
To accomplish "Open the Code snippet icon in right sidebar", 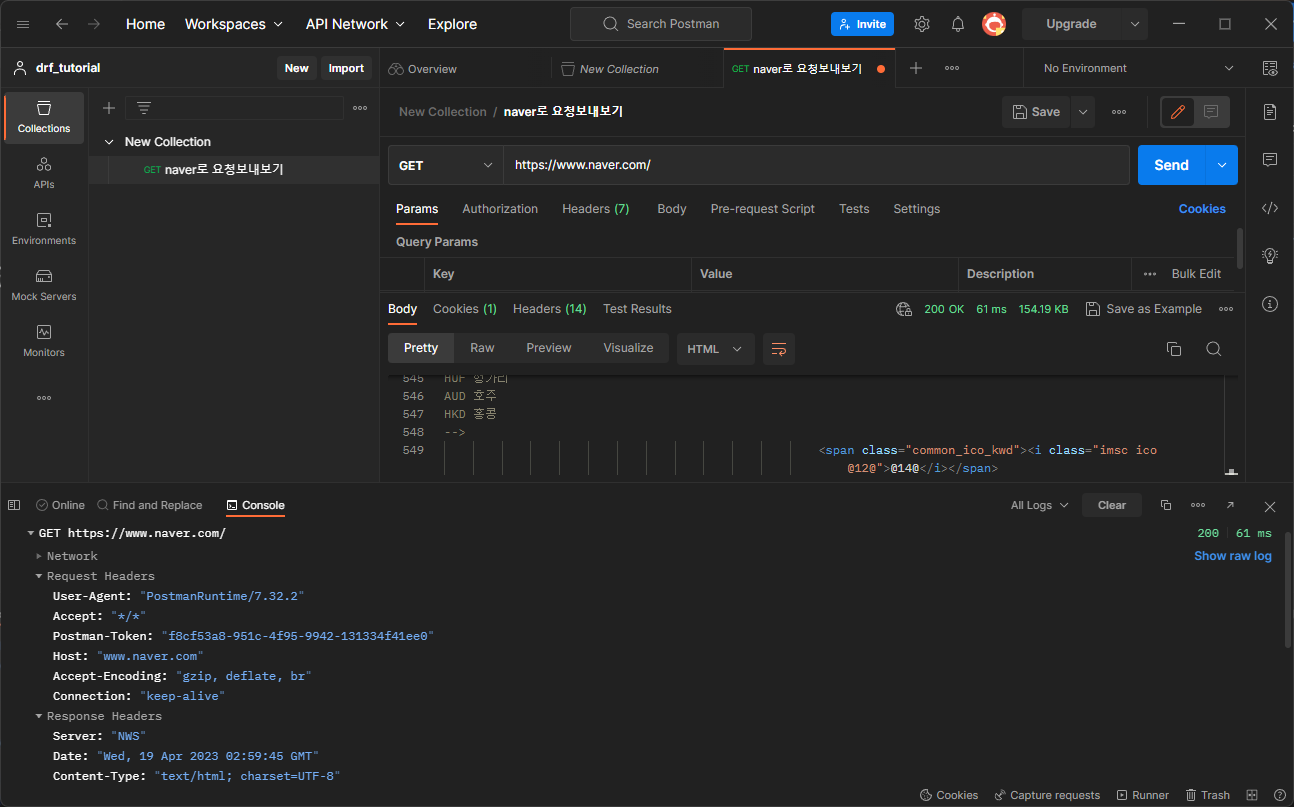I will point(1270,208).
